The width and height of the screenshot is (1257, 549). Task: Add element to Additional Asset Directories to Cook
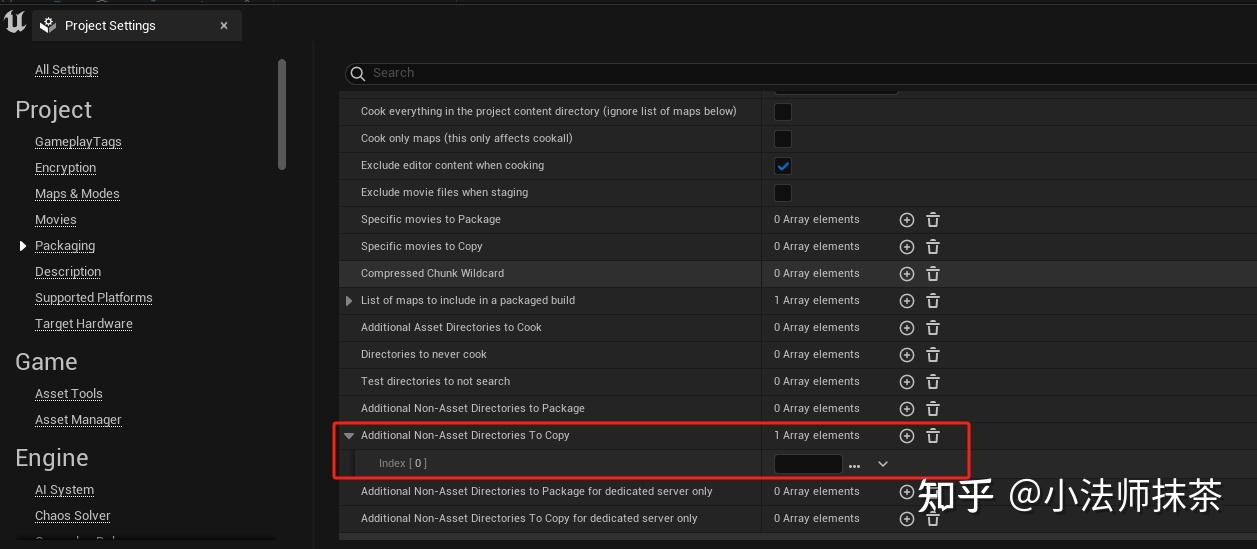907,328
